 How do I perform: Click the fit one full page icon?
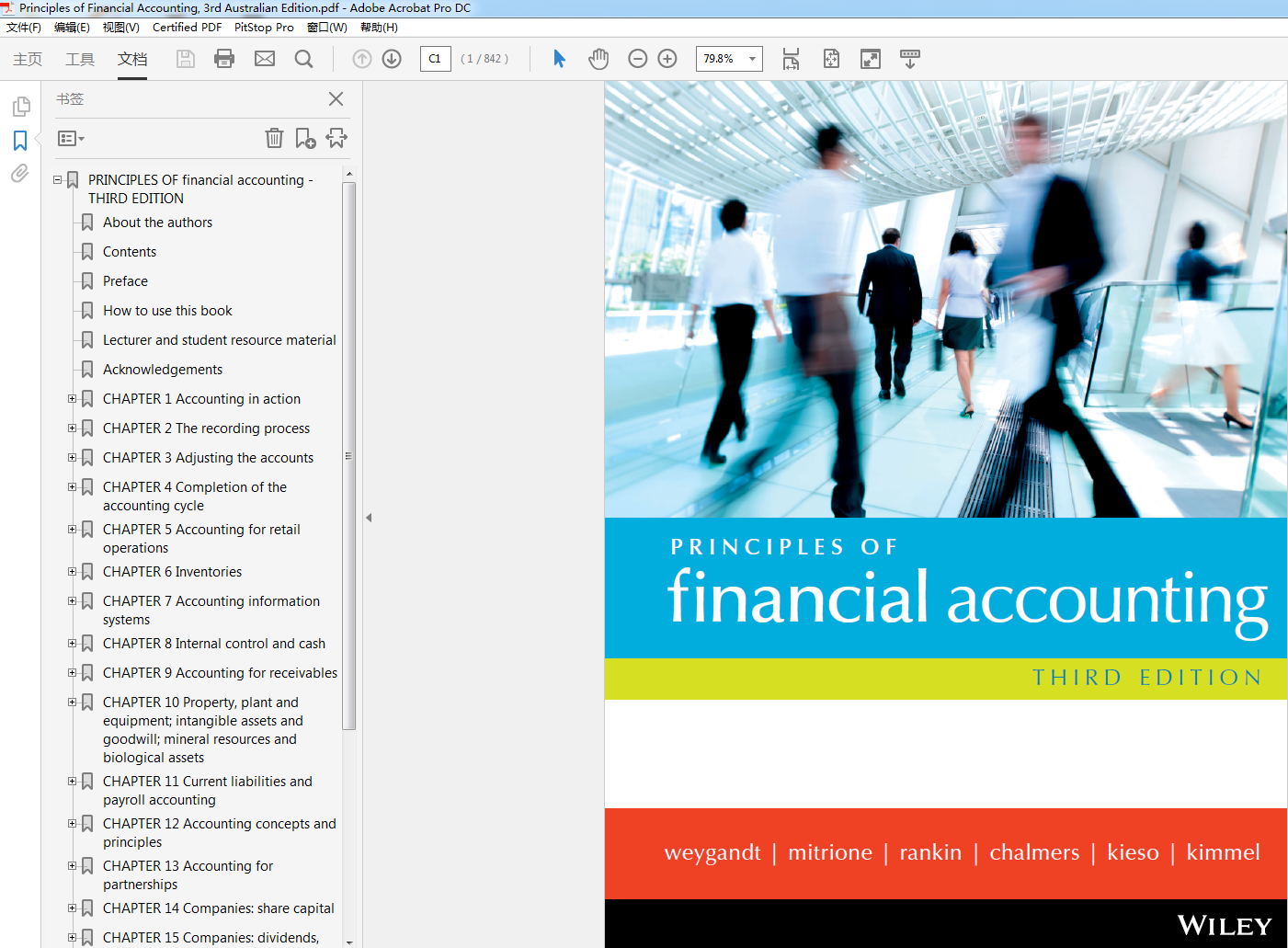point(831,59)
